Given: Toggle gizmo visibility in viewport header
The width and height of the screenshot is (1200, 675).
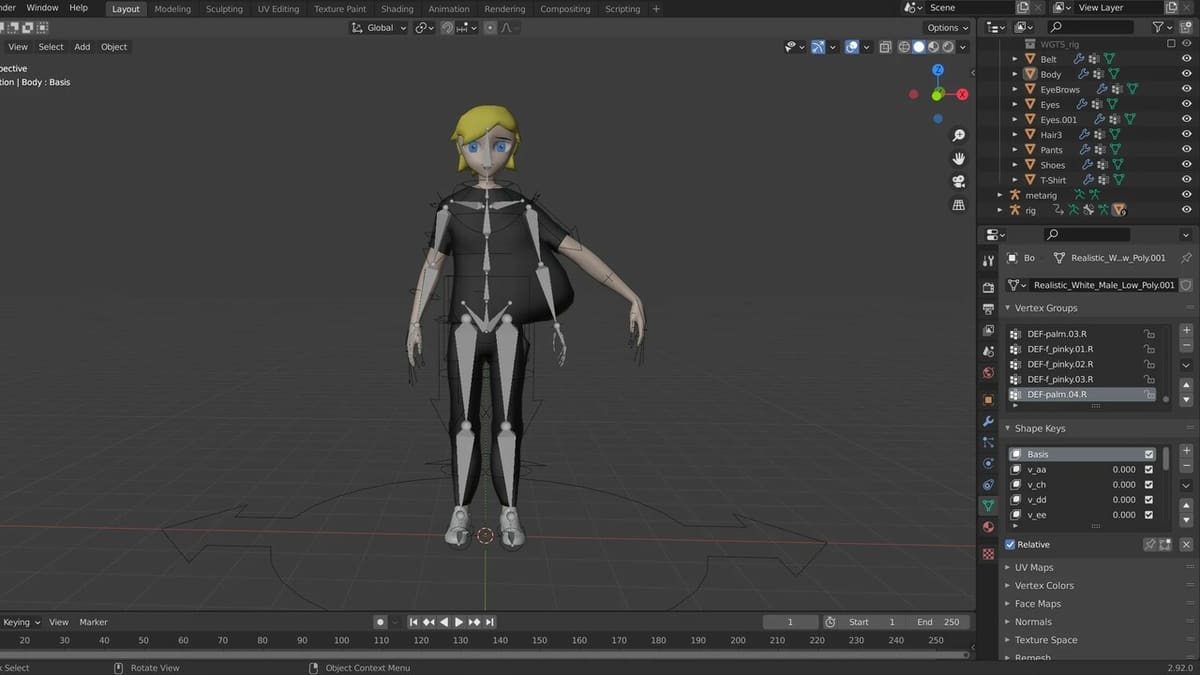Looking at the screenshot, I should point(819,47).
